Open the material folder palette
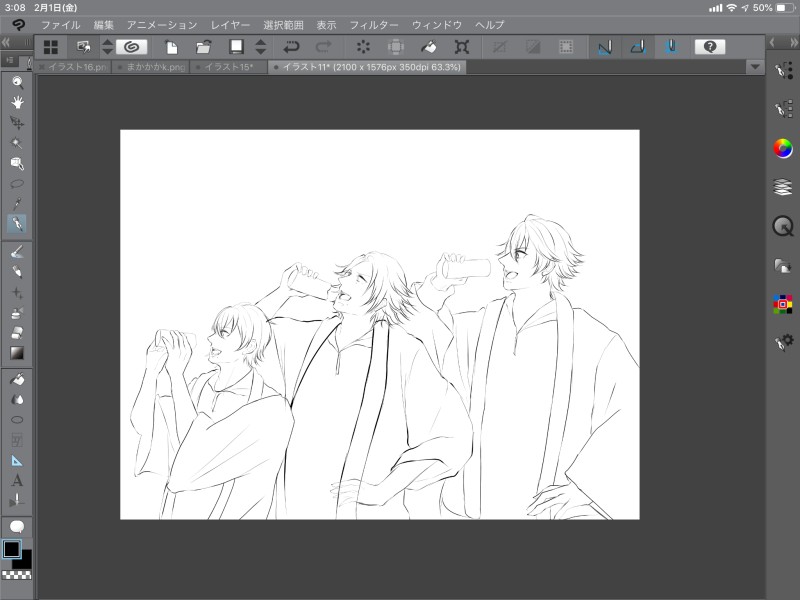This screenshot has height=600, width=800. (x=783, y=266)
